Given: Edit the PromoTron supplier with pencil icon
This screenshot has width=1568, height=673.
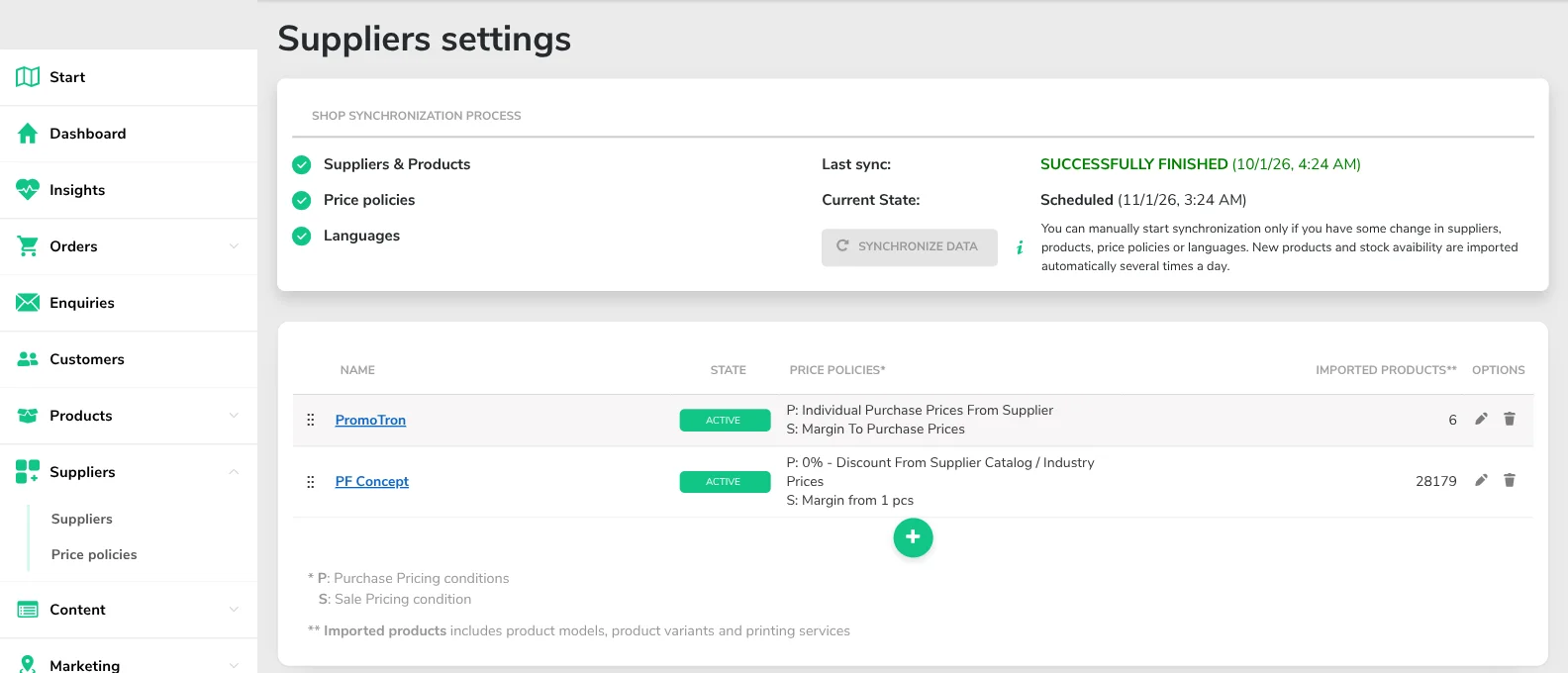Looking at the screenshot, I should (1481, 420).
